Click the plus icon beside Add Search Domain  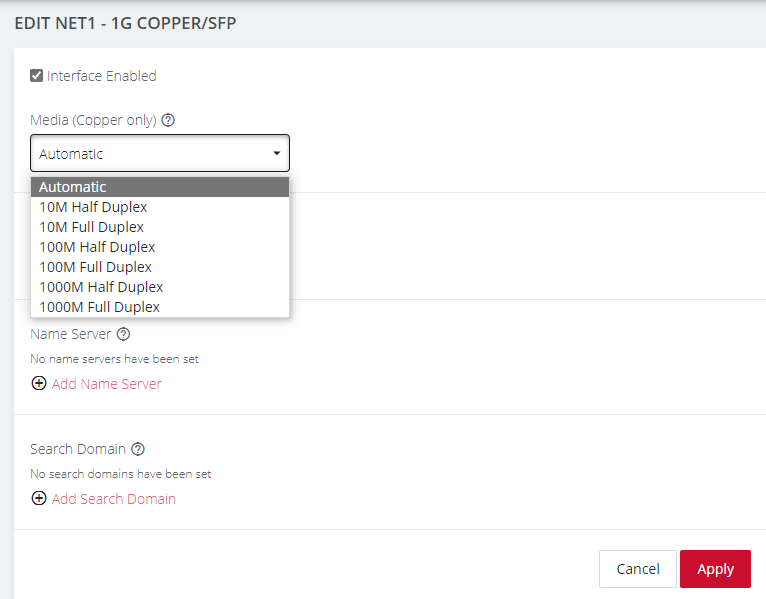pos(39,499)
